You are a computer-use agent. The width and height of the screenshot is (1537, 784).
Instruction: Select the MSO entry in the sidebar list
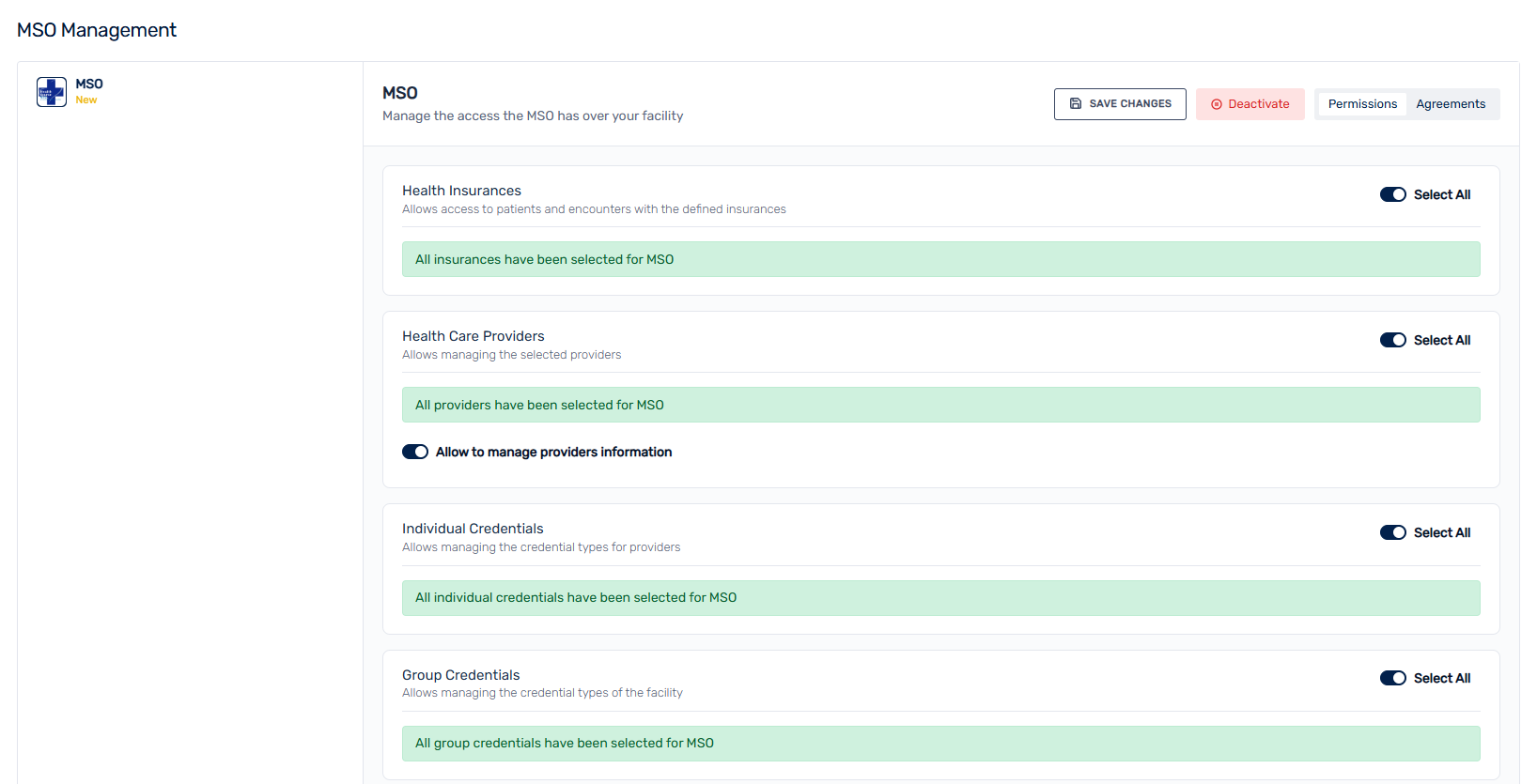click(x=89, y=85)
